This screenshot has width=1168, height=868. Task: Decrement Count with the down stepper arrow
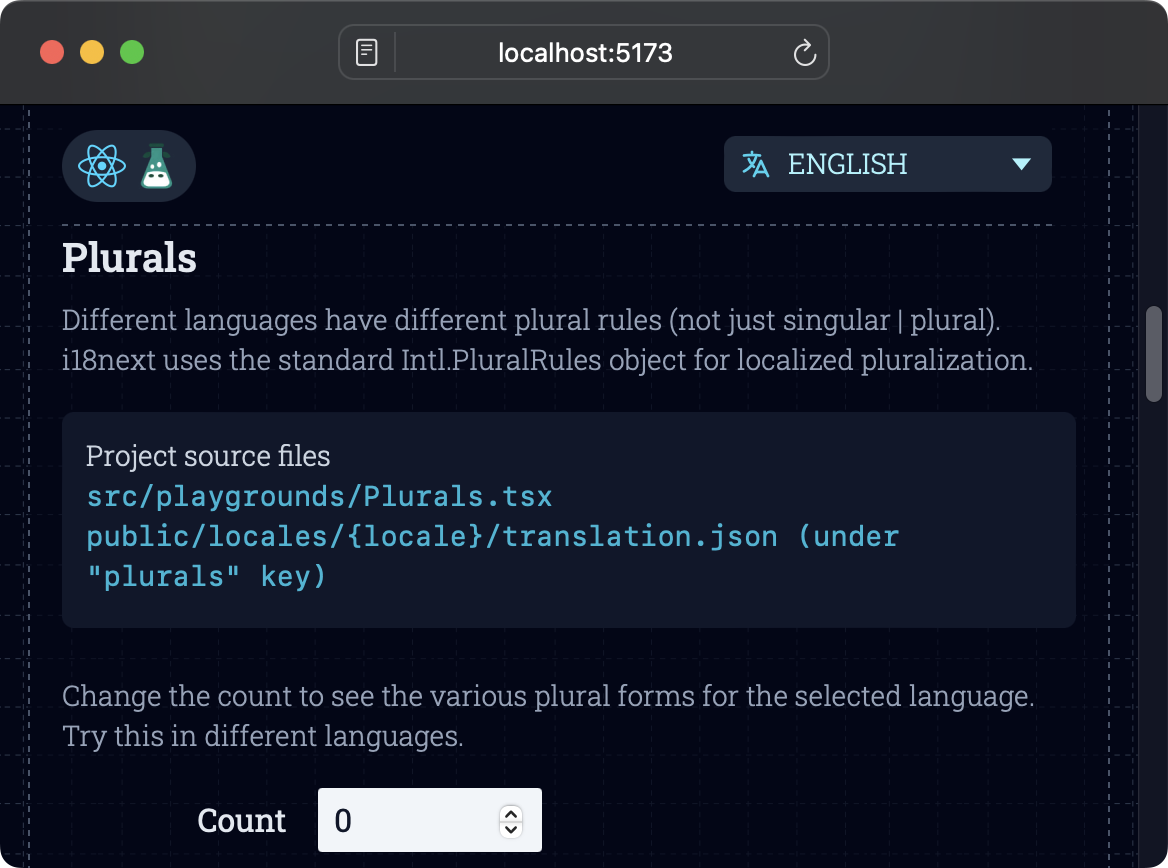pyautogui.click(x=510, y=827)
